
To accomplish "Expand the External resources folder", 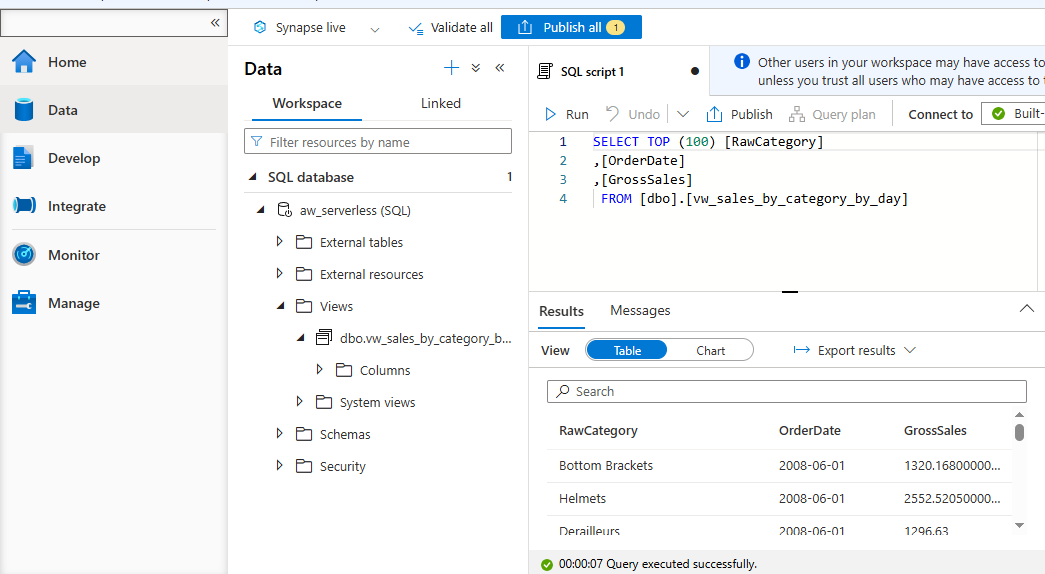I will click(x=279, y=273).
